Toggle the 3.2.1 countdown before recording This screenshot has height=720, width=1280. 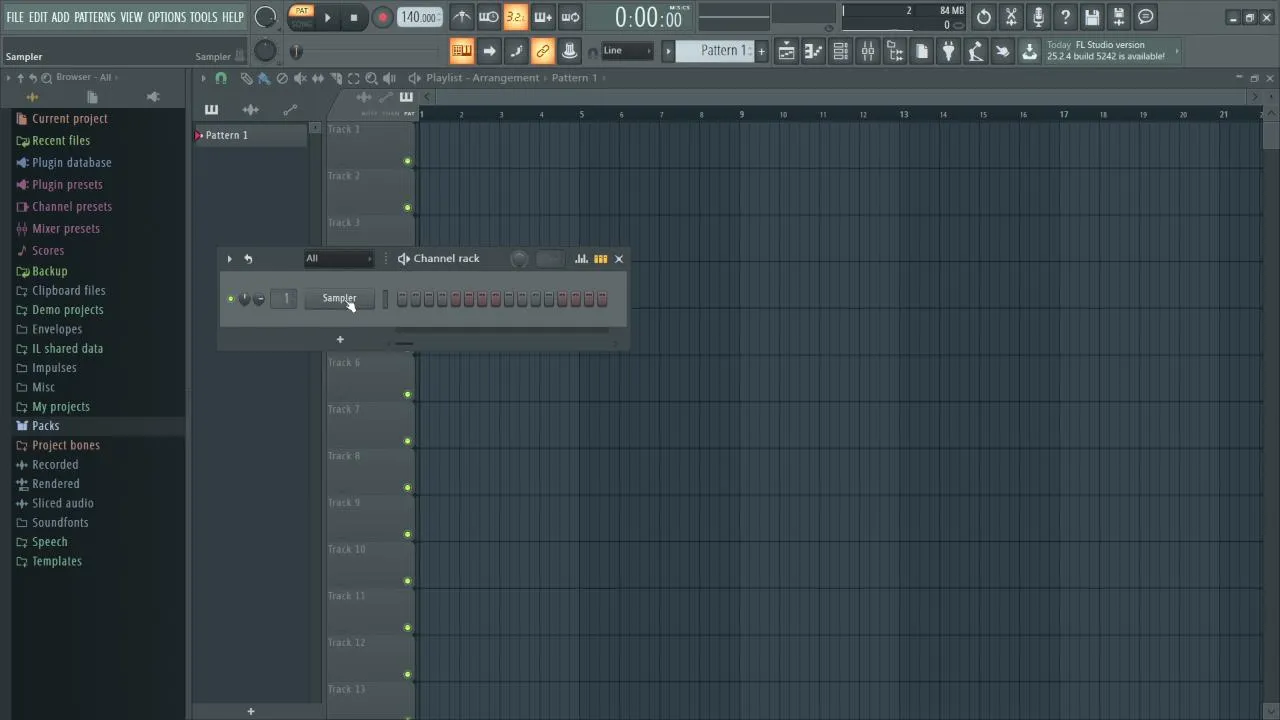pyautogui.click(x=515, y=17)
